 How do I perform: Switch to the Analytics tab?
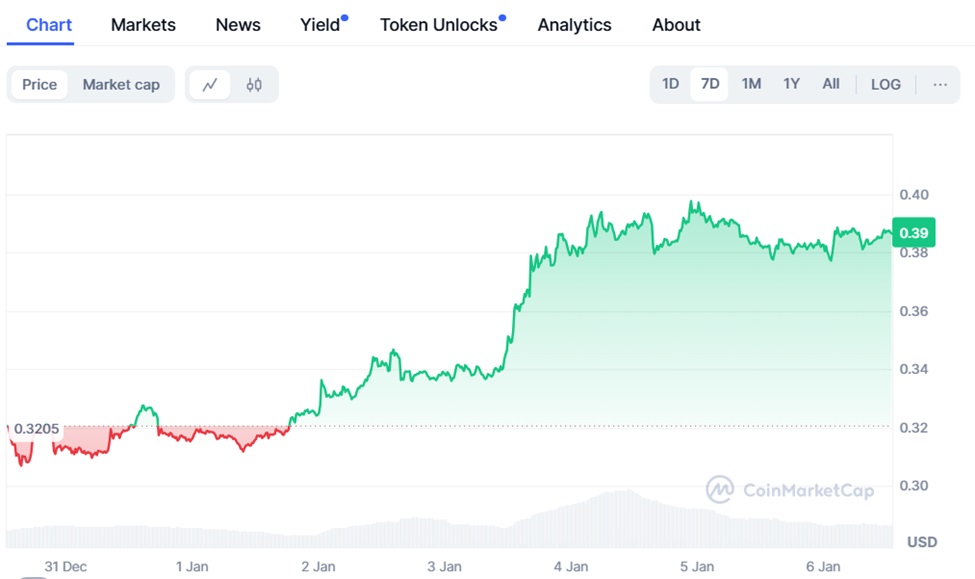(x=575, y=25)
